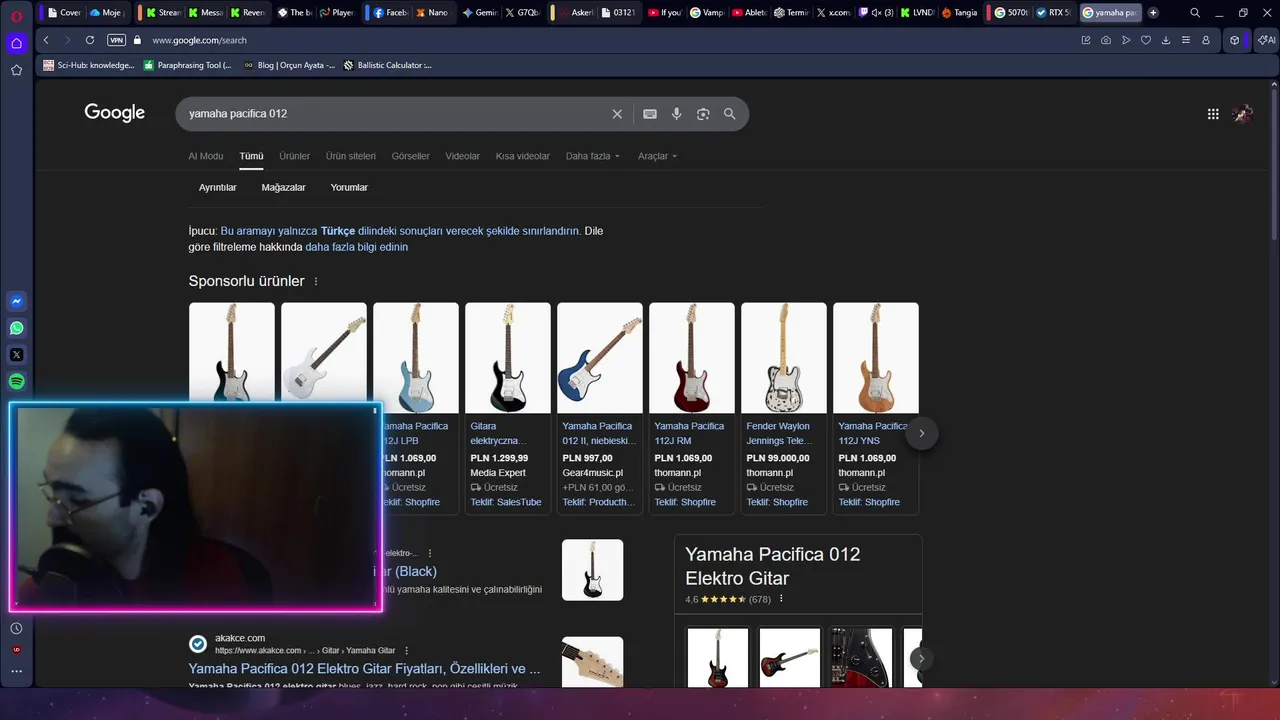Screen dimensions: 1280x720
Task: Open X (Twitter) sidebar panel
Action: 16,354
